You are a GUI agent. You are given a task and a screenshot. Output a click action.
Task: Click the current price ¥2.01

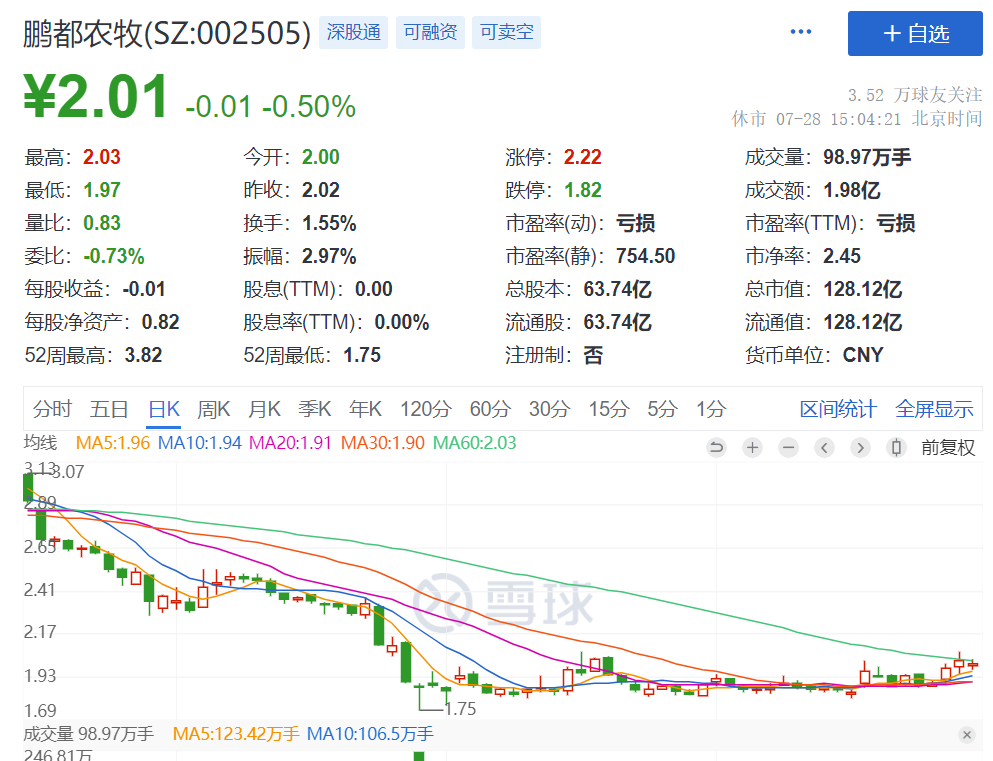click(96, 96)
